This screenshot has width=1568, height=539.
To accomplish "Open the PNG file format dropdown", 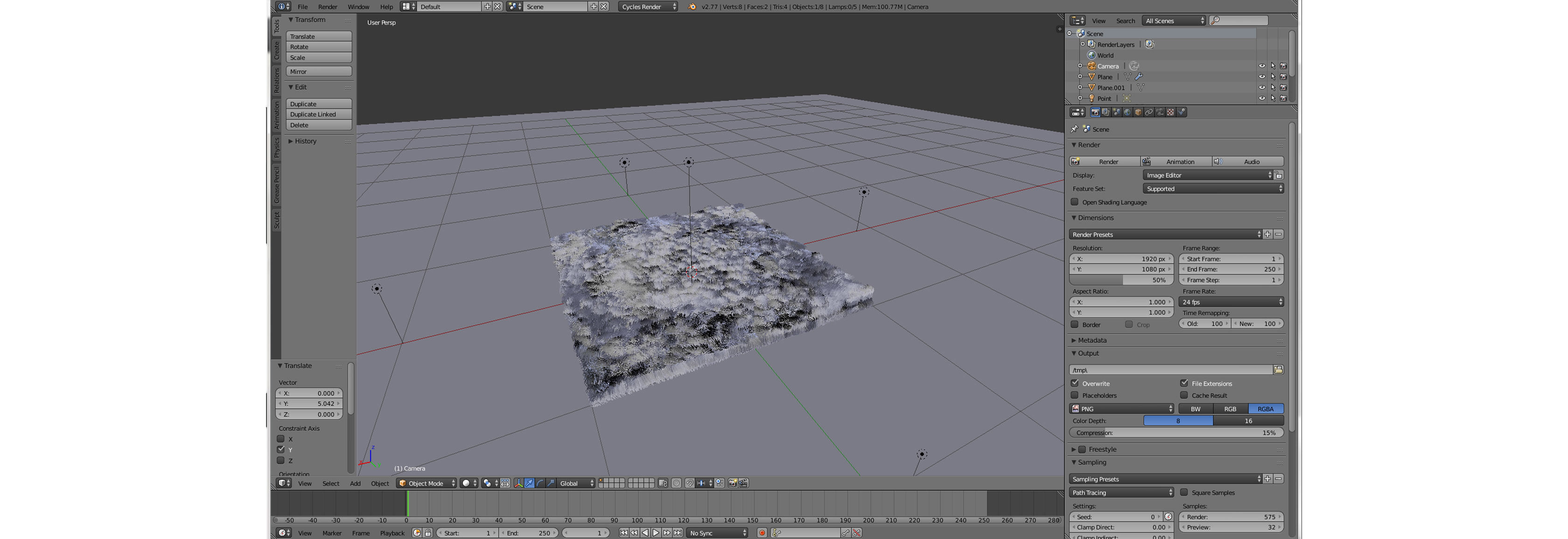I will [1121, 409].
